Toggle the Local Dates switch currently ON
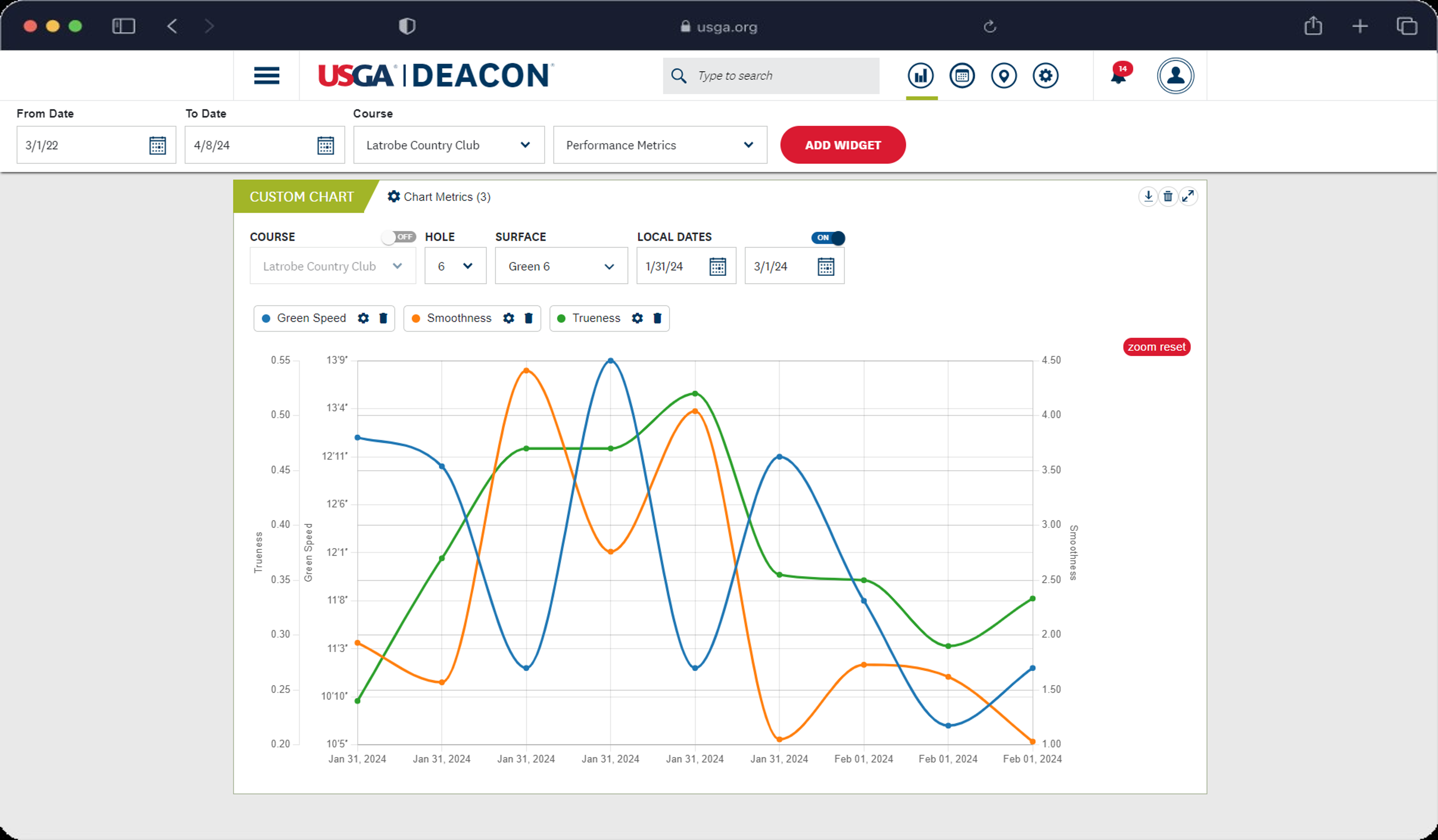The height and width of the screenshot is (840, 1438). [828, 237]
